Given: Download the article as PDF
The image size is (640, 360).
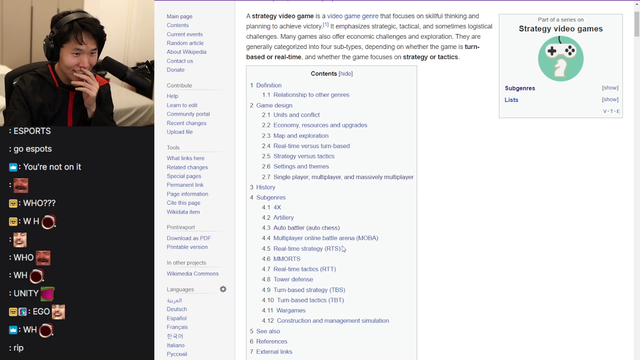Looking at the screenshot, I should click(189, 238).
